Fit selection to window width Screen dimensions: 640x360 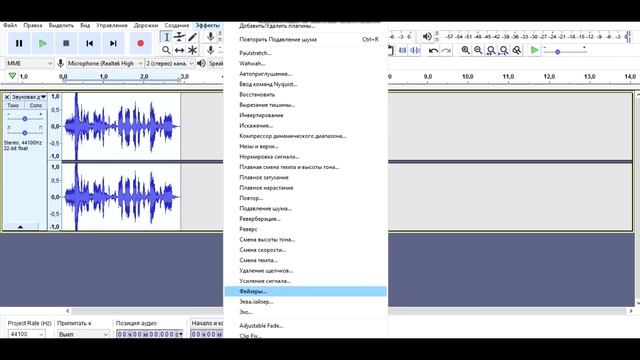pyautogui.click(x=491, y=50)
